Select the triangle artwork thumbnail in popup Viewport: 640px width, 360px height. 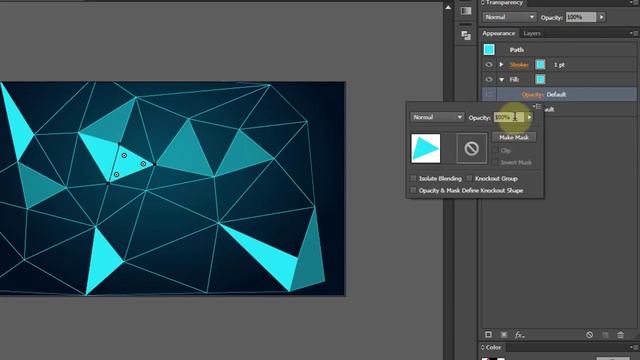pos(425,148)
